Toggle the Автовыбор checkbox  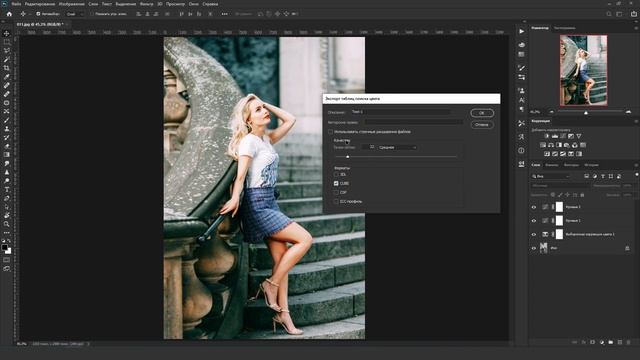pos(38,14)
